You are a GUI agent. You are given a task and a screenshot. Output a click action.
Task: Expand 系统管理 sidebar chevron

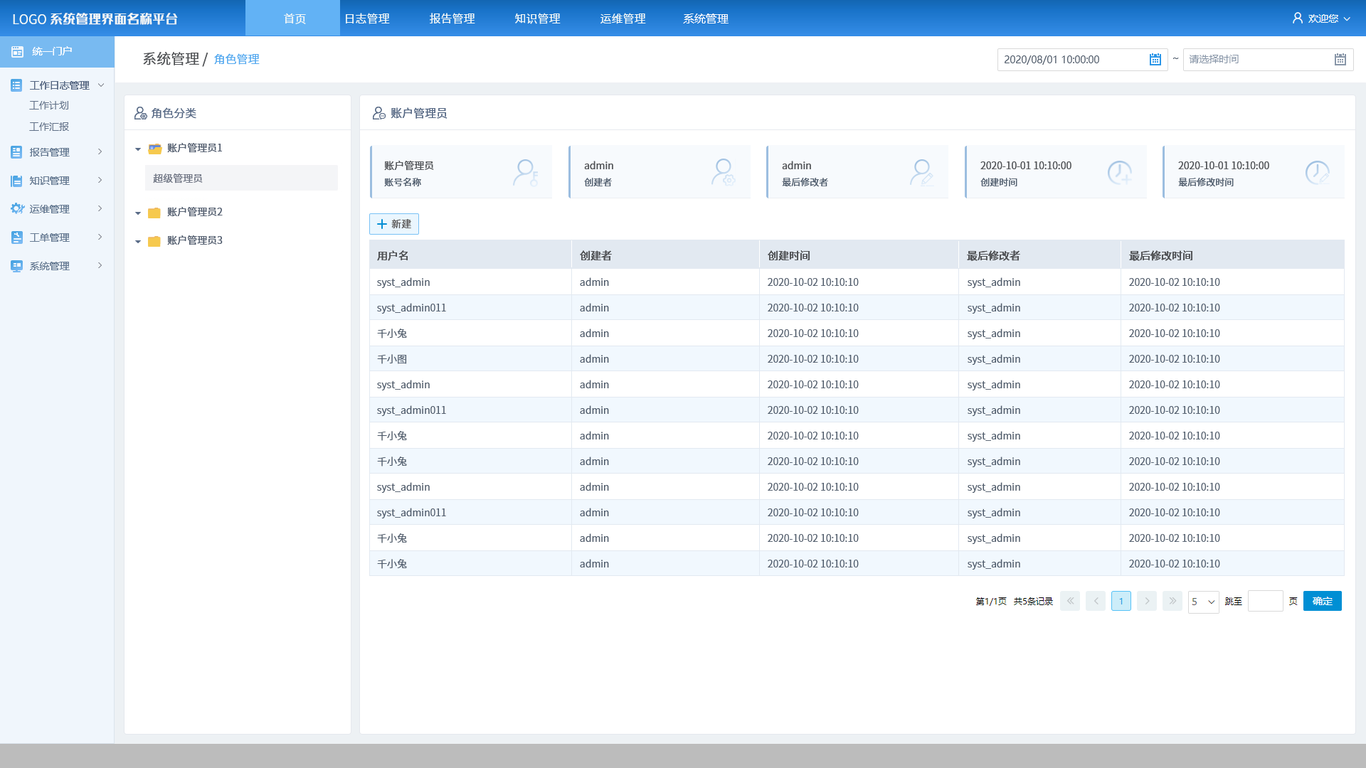[x=100, y=266]
